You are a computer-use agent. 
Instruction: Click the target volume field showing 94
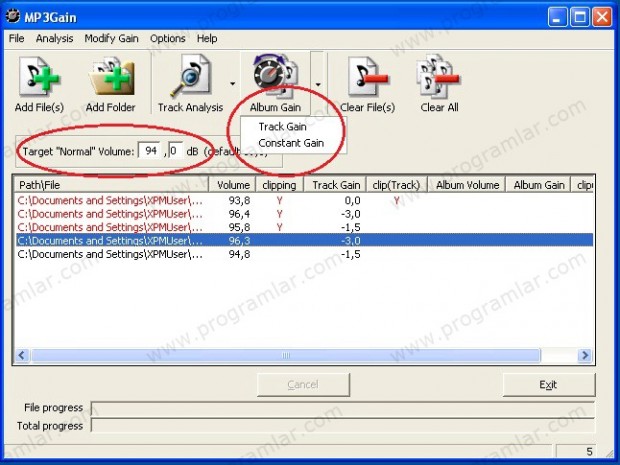(150, 151)
